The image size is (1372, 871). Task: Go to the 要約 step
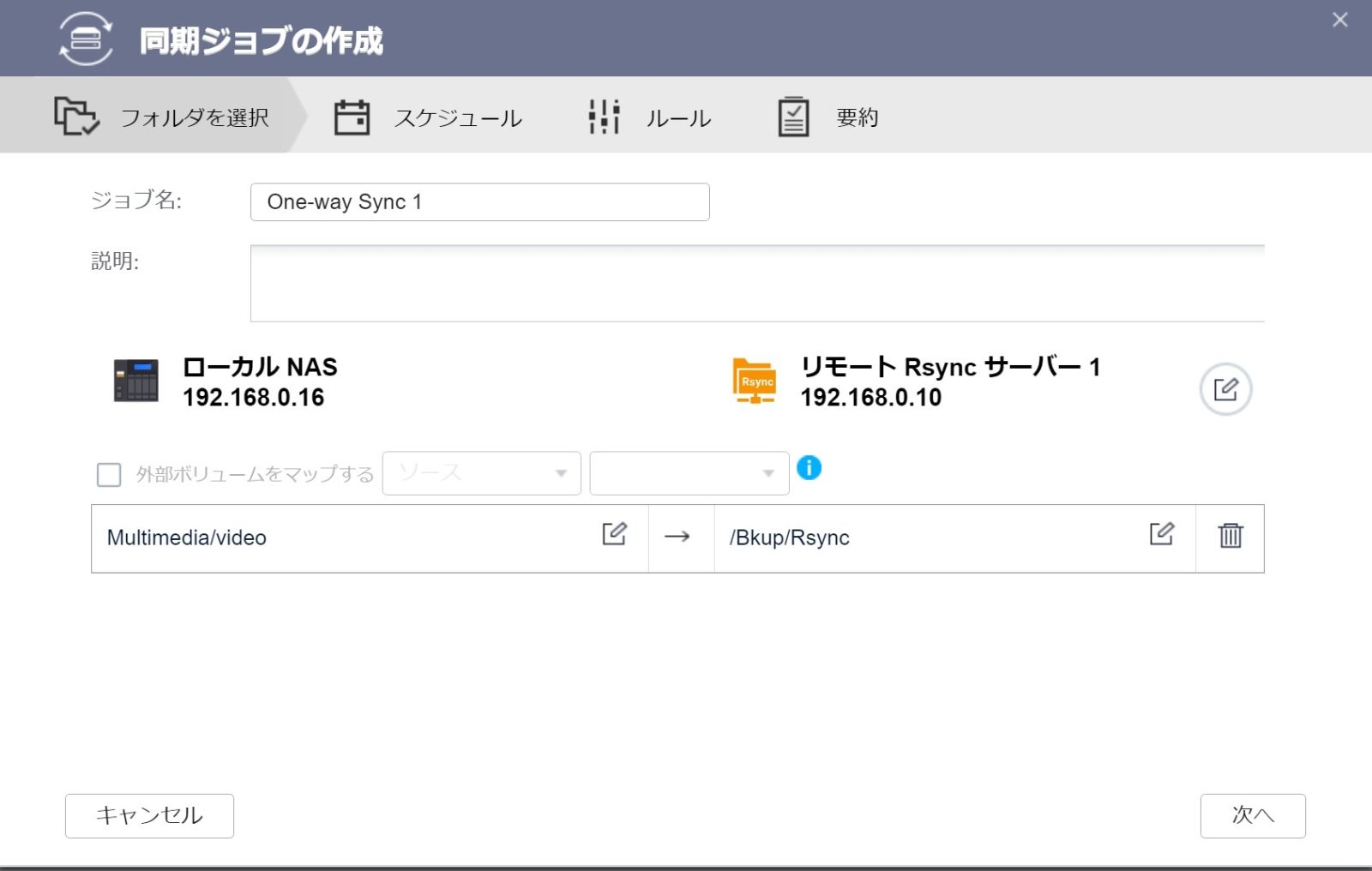coord(828,117)
